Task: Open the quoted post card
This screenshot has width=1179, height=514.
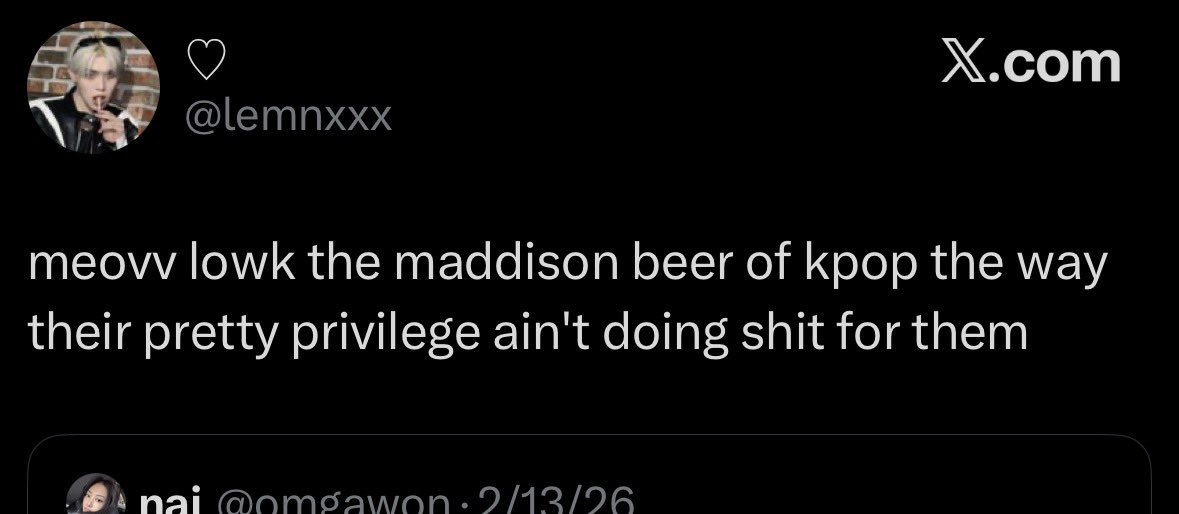Action: (590, 474)
